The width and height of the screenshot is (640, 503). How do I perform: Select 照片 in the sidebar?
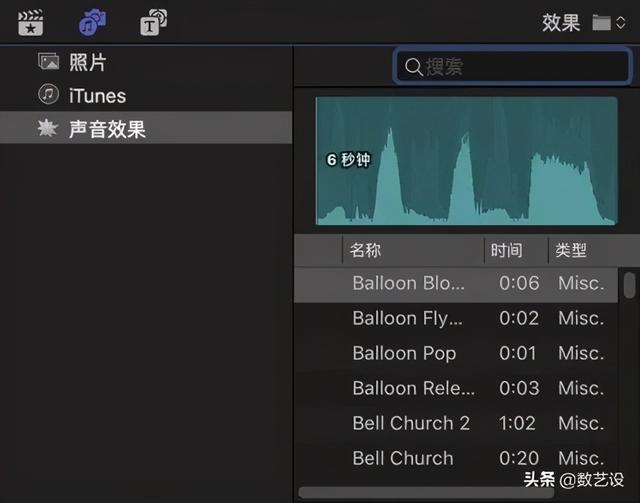pos(146,62)
